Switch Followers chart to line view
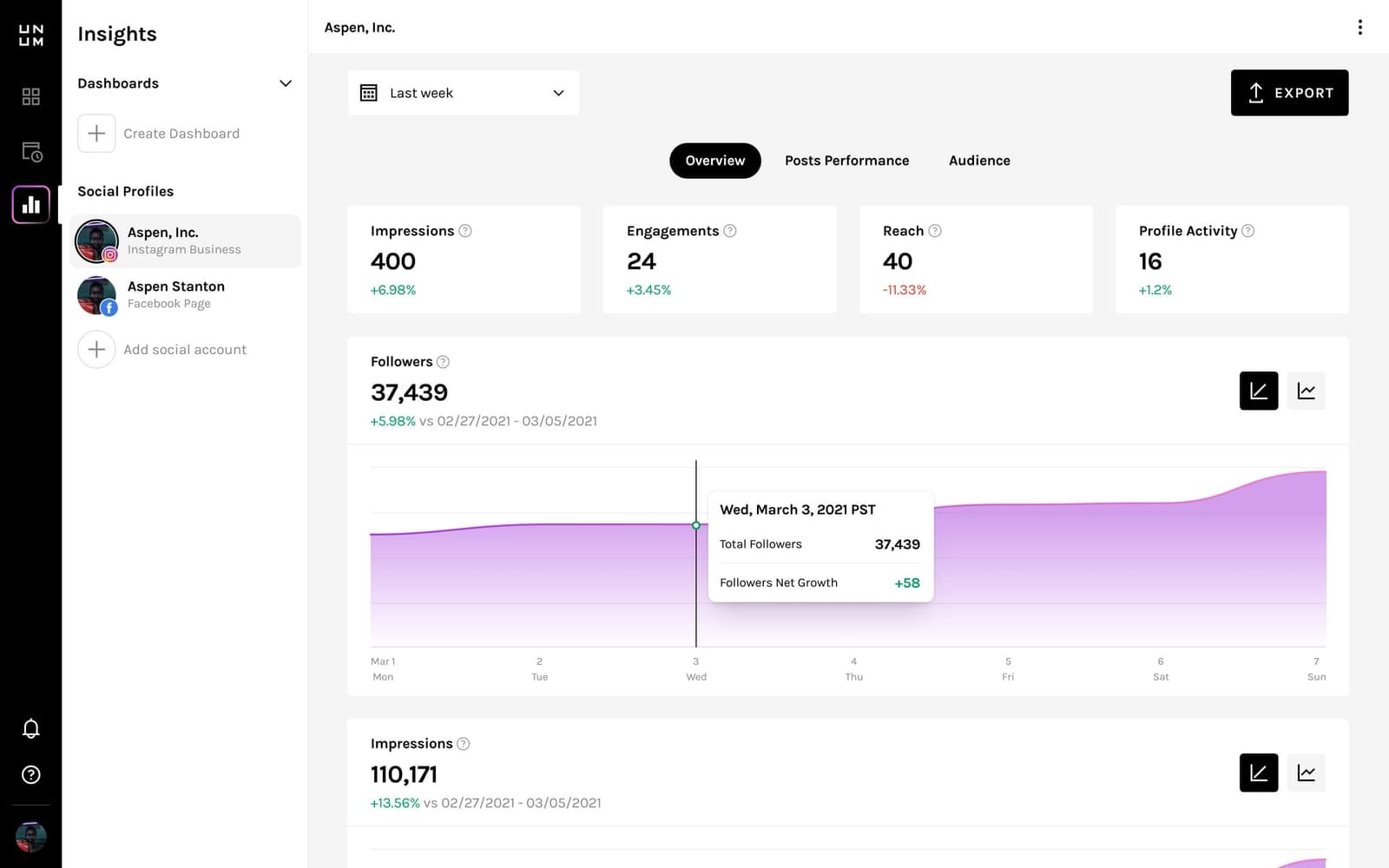The width and height of the screenshot is (1389, 868). tap(1306, 391)
